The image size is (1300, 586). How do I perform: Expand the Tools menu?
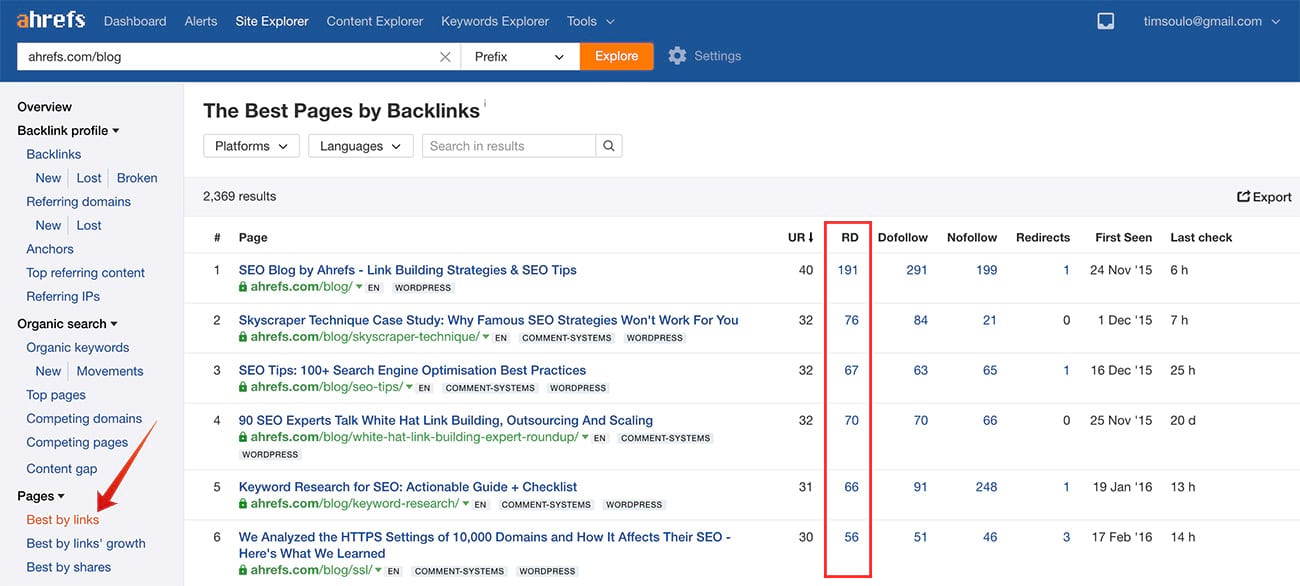tap(591, 21)
